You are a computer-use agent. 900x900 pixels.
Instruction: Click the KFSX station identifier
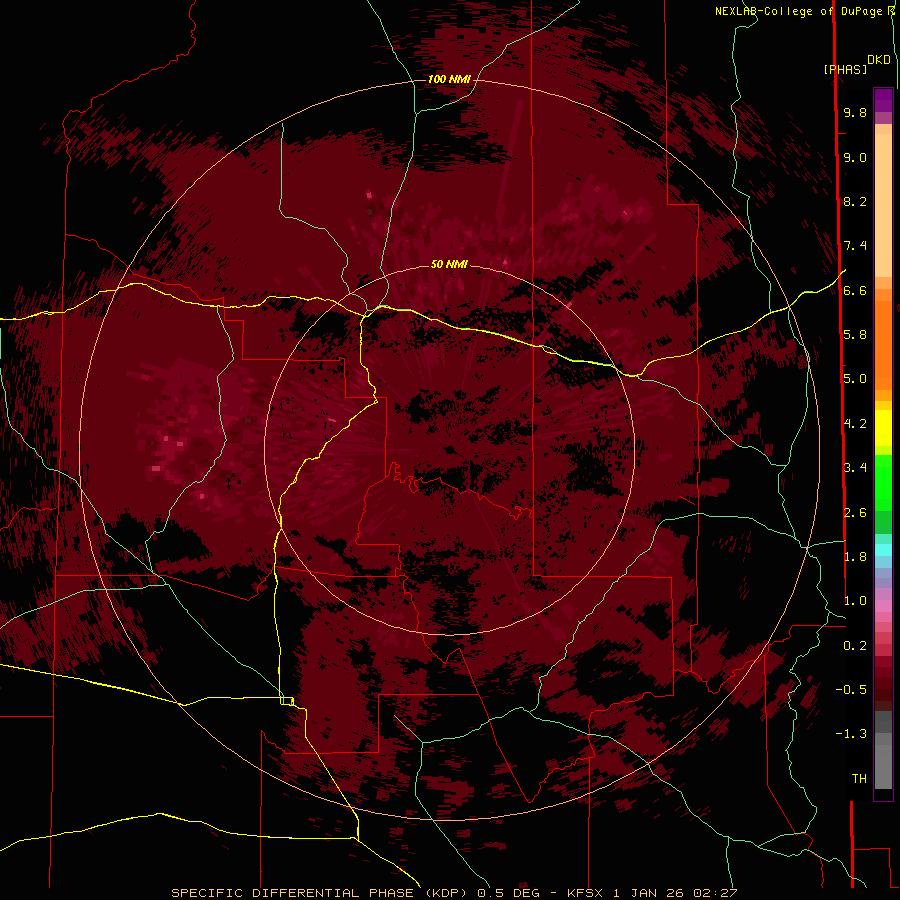coord(585,893)
